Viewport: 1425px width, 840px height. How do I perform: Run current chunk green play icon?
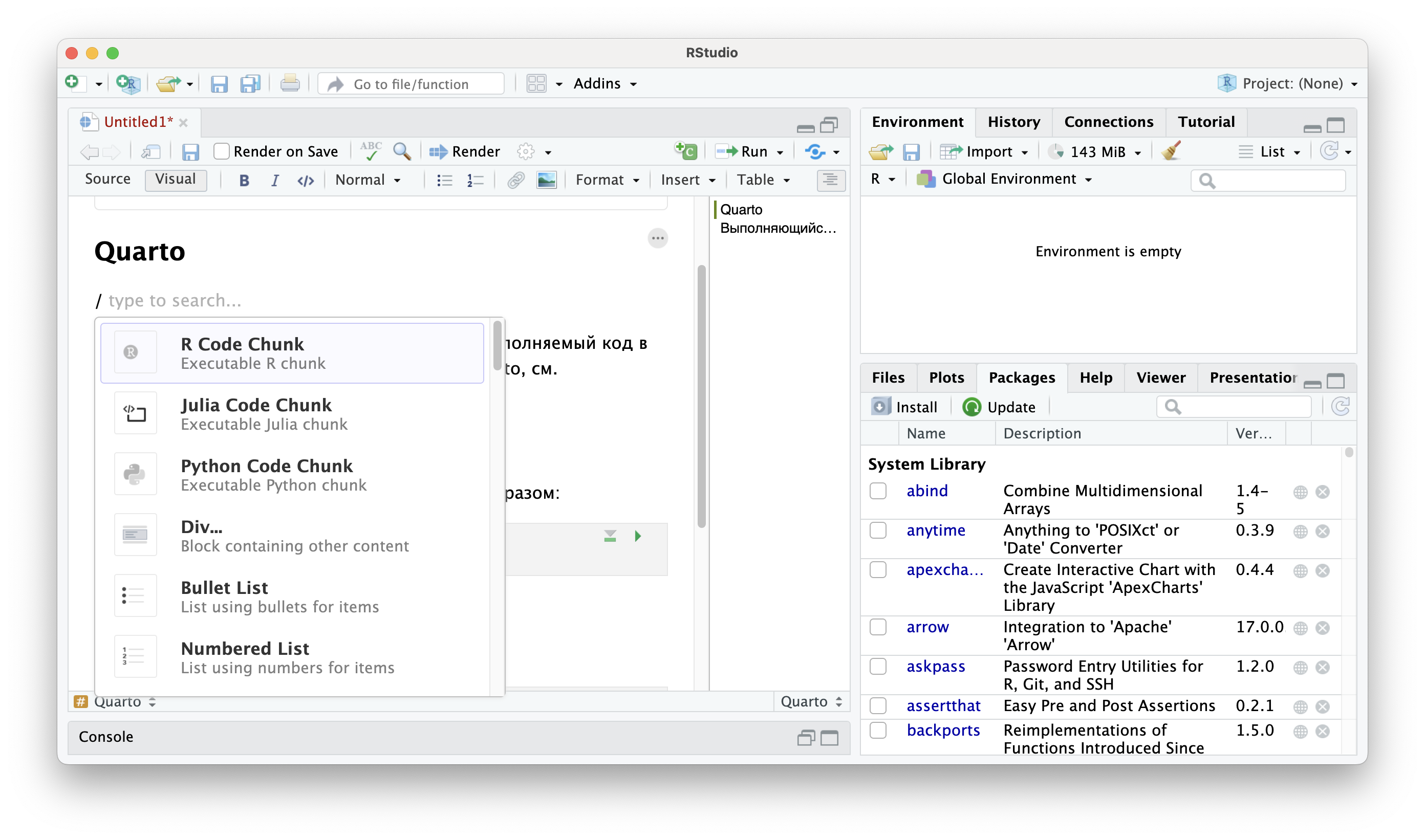pyautogui.click(x=638, y=536)
